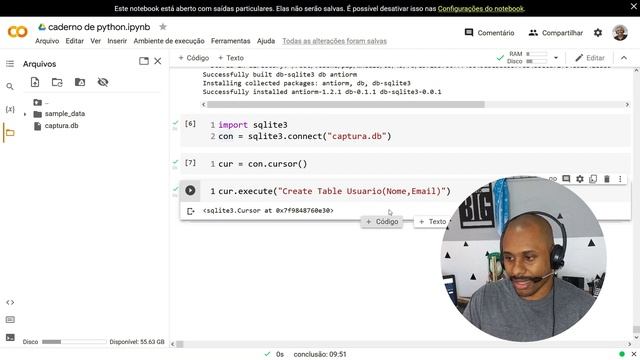The height and width of the screenshot is (360, 640).
Task: Open the Ferramentas menu
Action: click(x=231, y=41)
